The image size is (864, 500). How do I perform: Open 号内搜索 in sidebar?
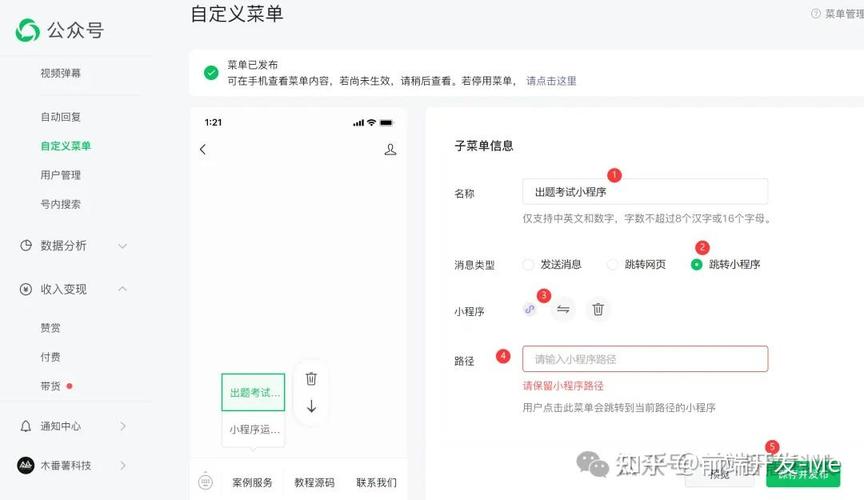[61, 204]
